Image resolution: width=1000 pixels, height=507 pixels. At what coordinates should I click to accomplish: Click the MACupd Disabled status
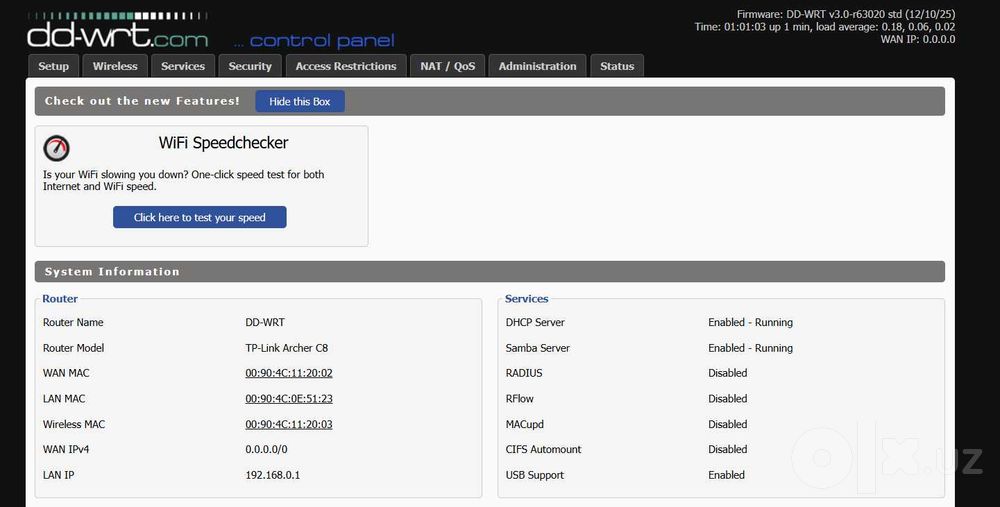point(728,424)
